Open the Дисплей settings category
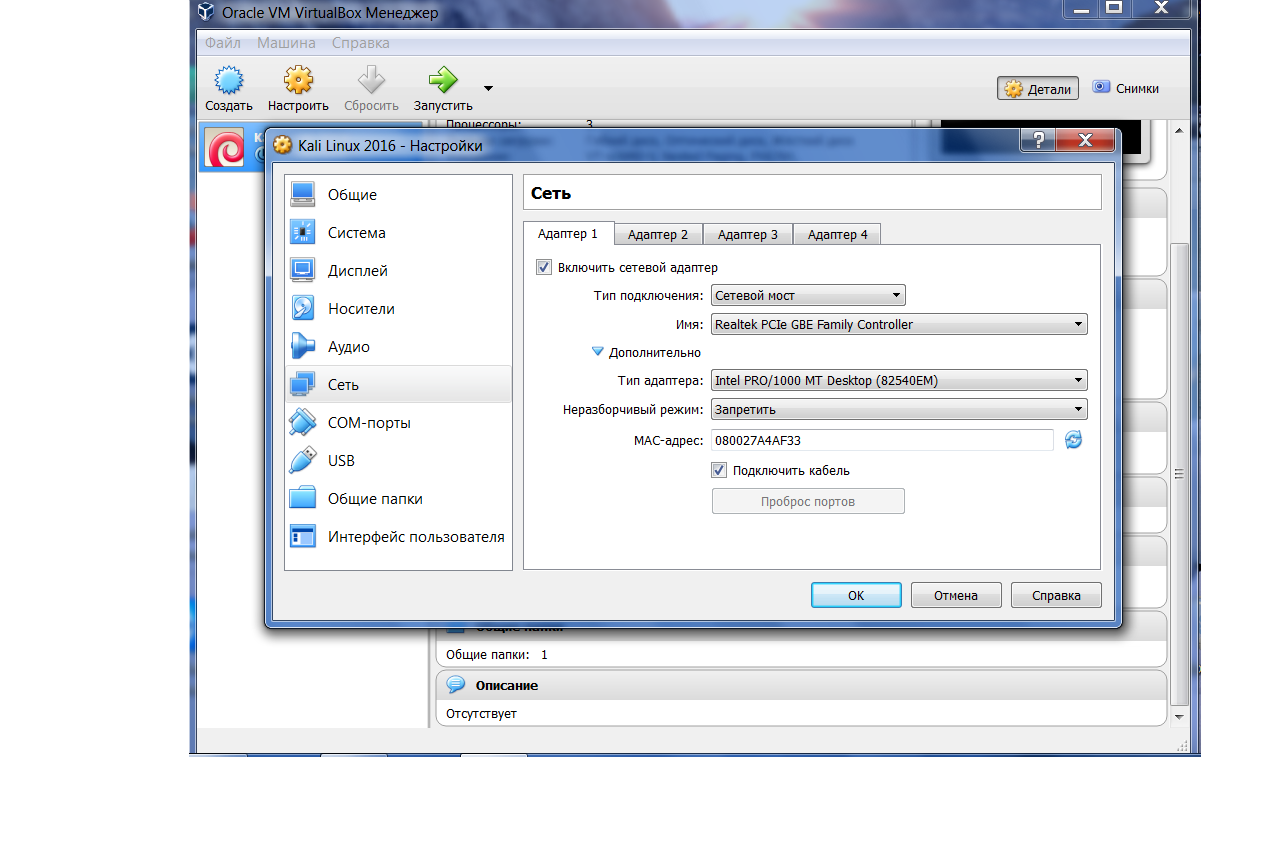This screenshot has height=850, width=1274. click(357, 271)
